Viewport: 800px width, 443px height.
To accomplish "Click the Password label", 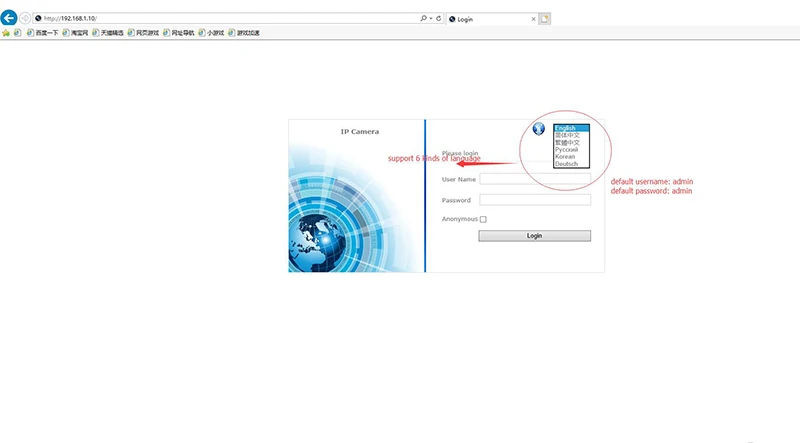I will 456,200.
